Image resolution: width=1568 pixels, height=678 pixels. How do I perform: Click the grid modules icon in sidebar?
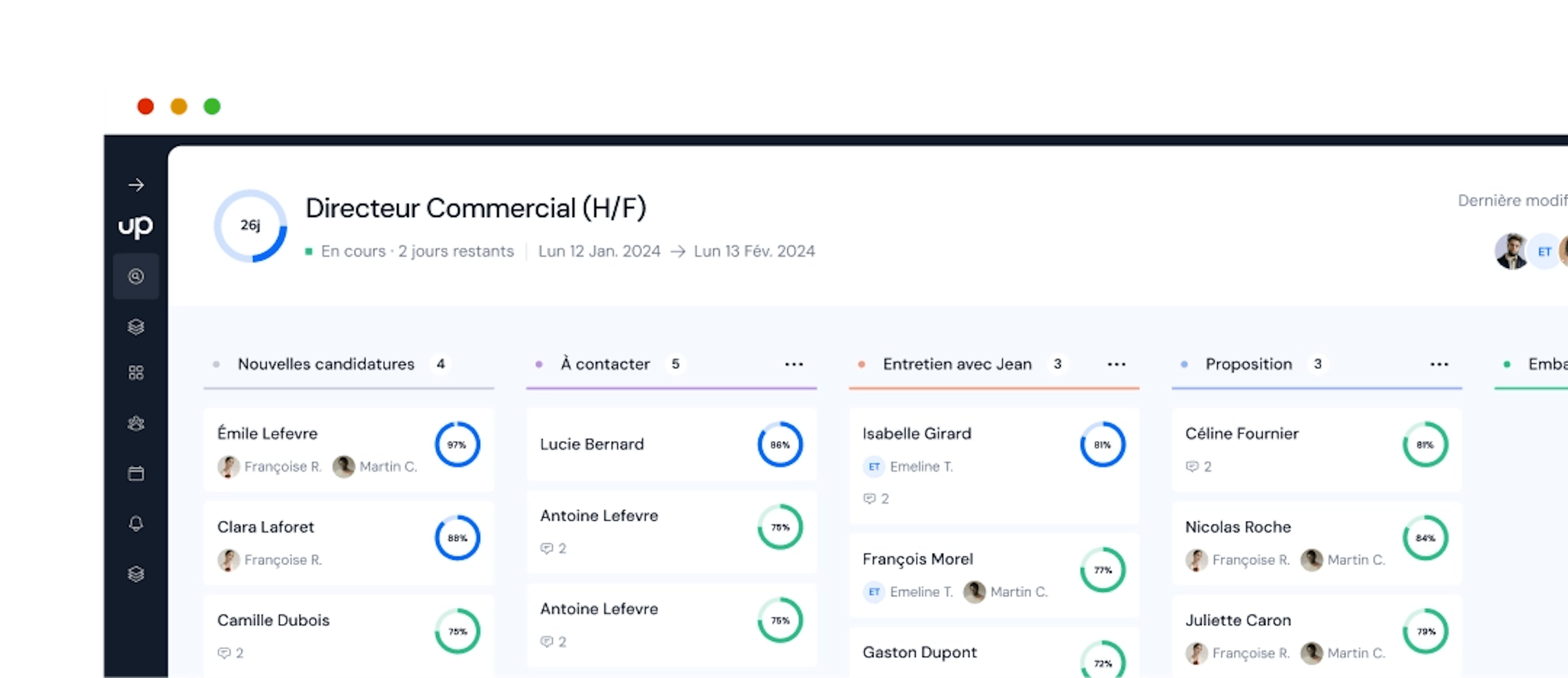tap(136, 372)
